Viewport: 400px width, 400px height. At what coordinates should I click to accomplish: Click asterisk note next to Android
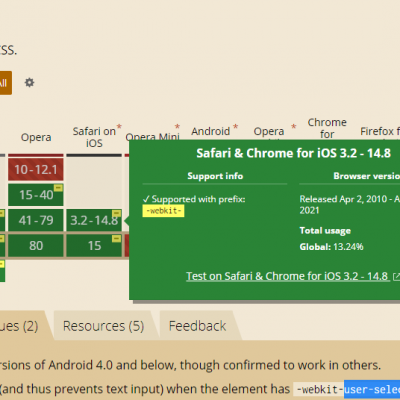[x=236, y=127]
